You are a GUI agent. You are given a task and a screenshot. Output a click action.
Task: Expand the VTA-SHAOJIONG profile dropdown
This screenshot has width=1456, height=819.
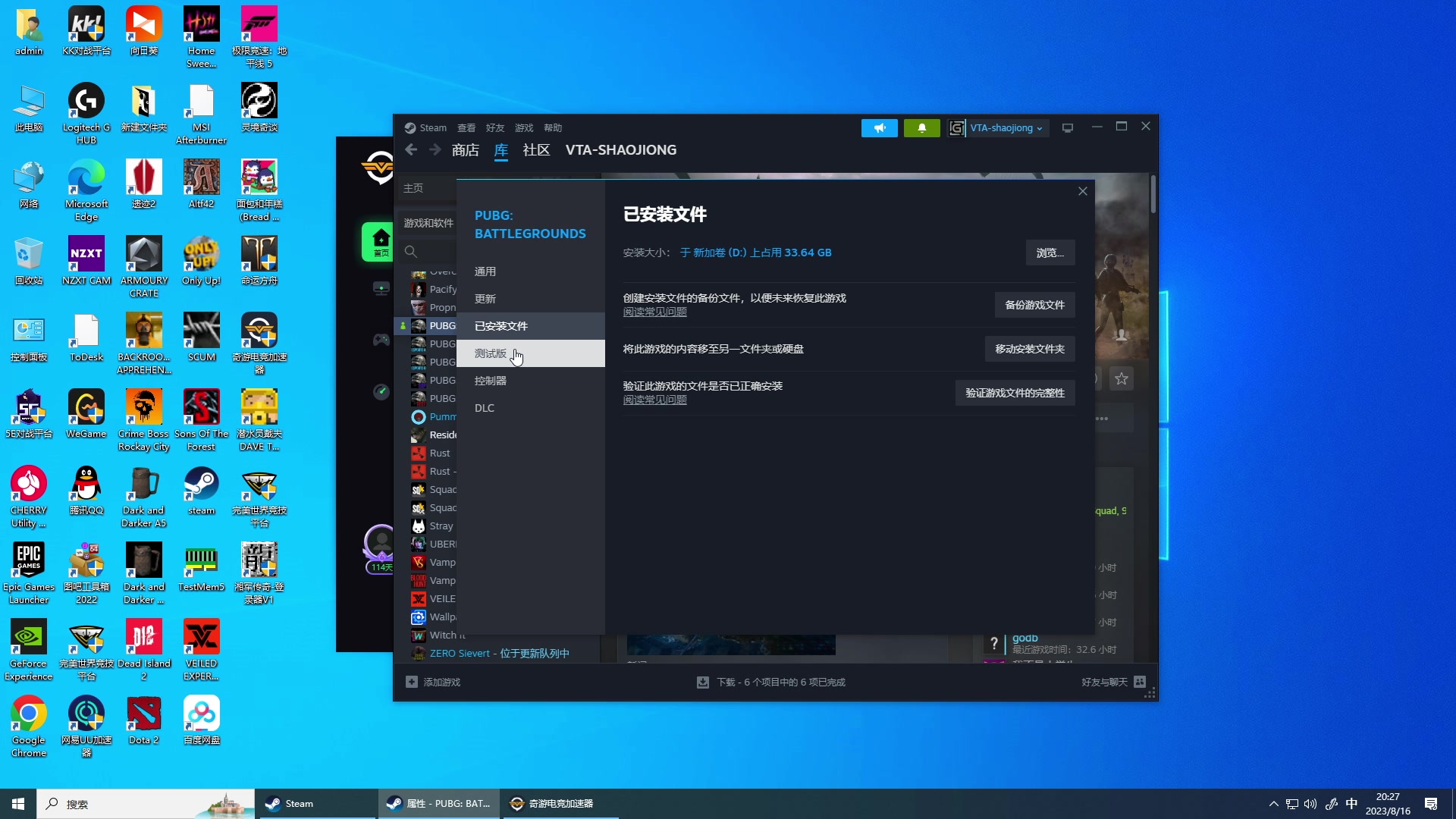tap(1006, 127)
